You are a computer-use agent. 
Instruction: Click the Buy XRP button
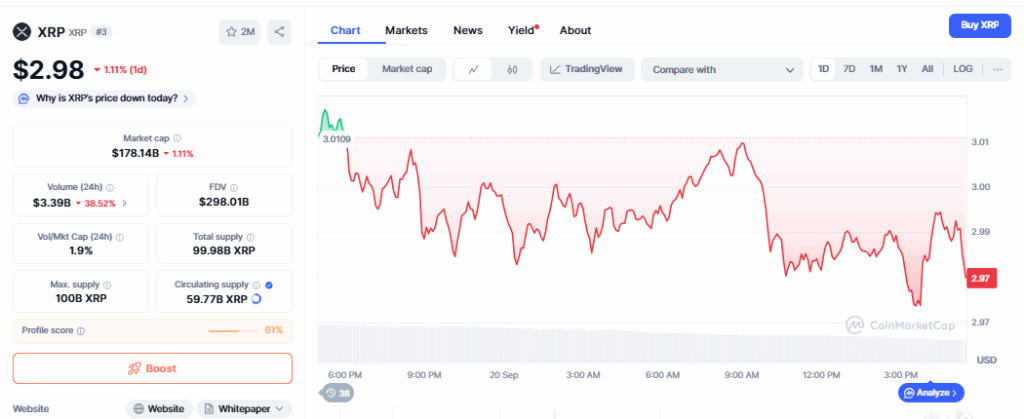(979, 25)
